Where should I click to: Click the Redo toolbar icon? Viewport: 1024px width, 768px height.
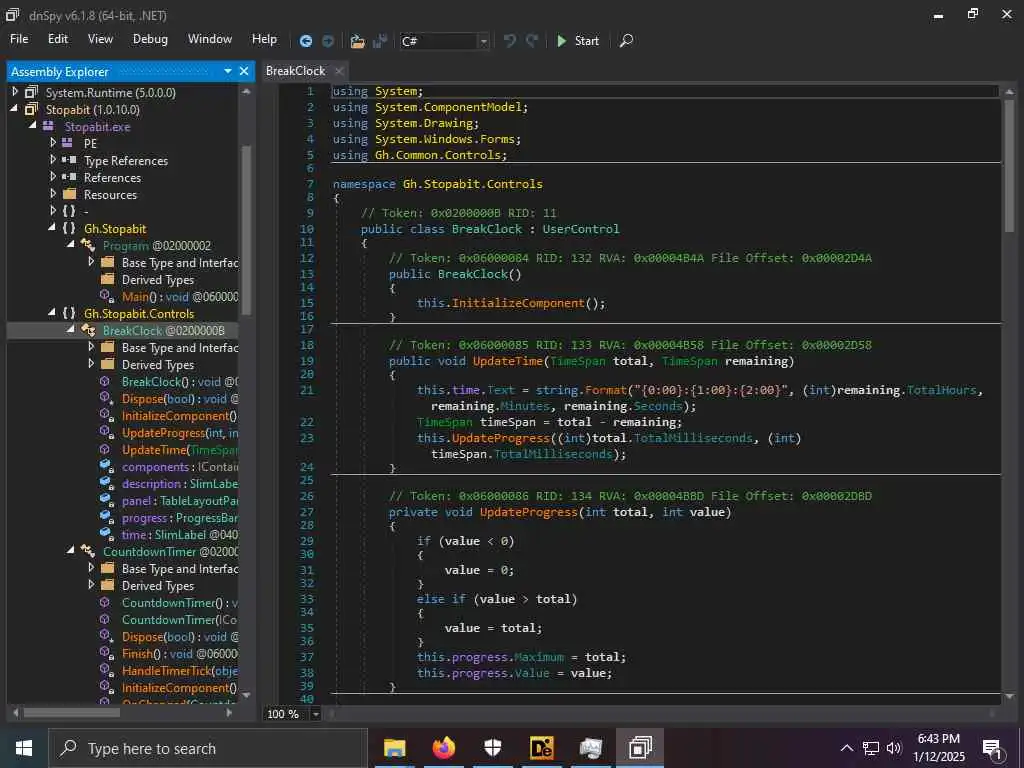point(532,40)
